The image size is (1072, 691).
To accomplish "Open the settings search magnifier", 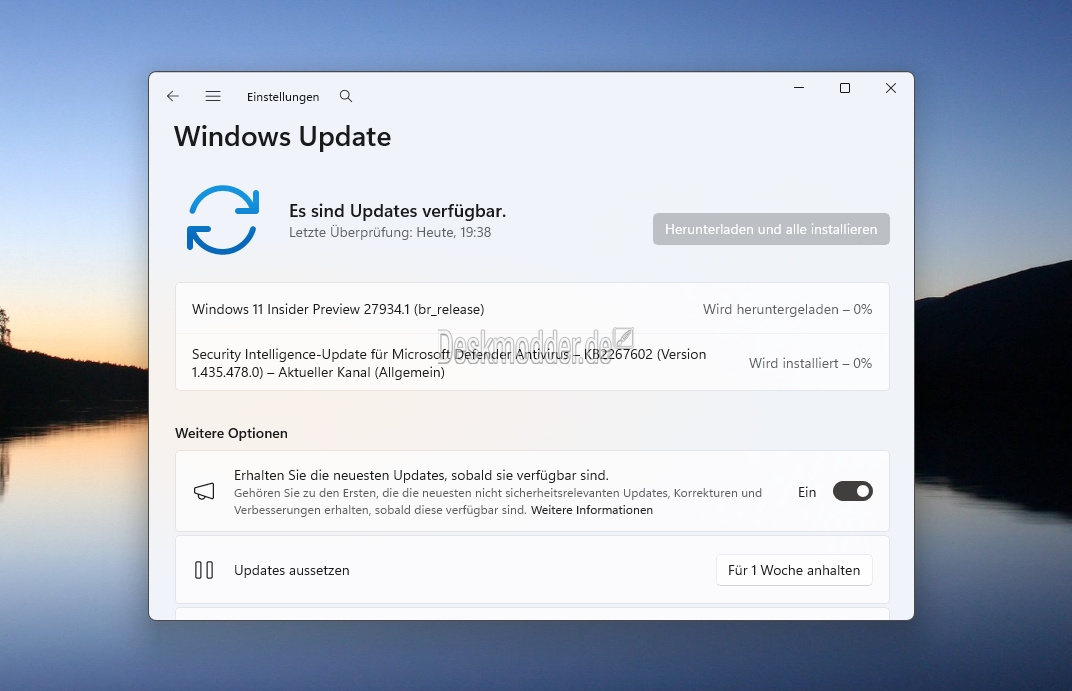I will (346, 96).
